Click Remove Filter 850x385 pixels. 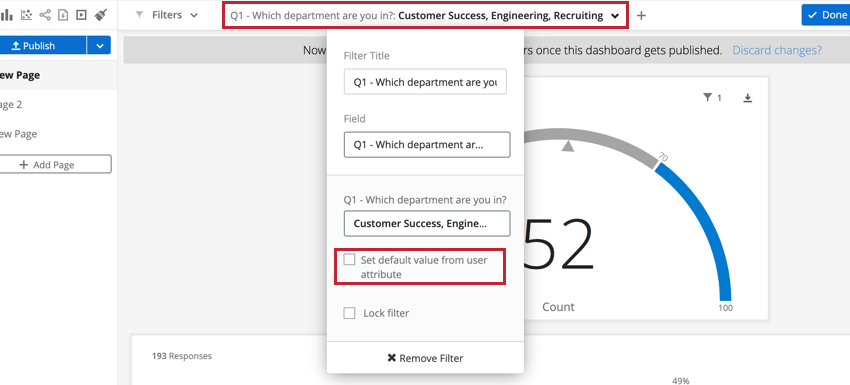click(x=425, y=358)
